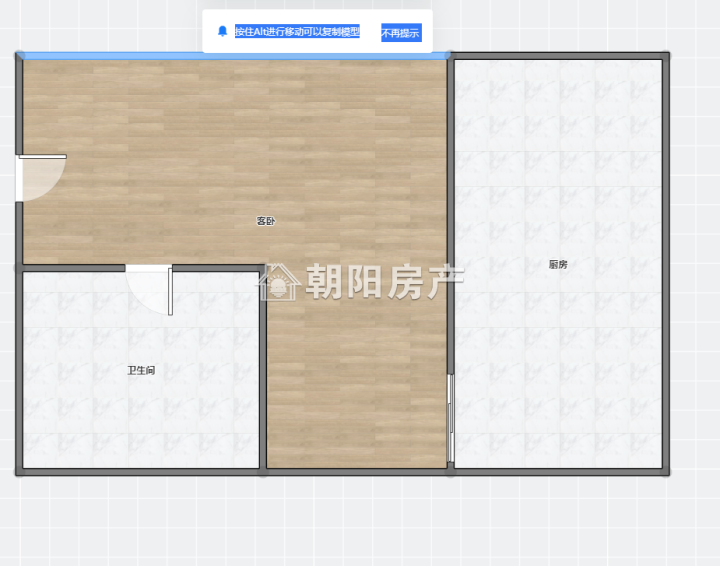Image resolution: width=720 pixels, height=566 pixels.
Task: Click the highlighted Alt copy hint text
Action: tap(297, 32)
